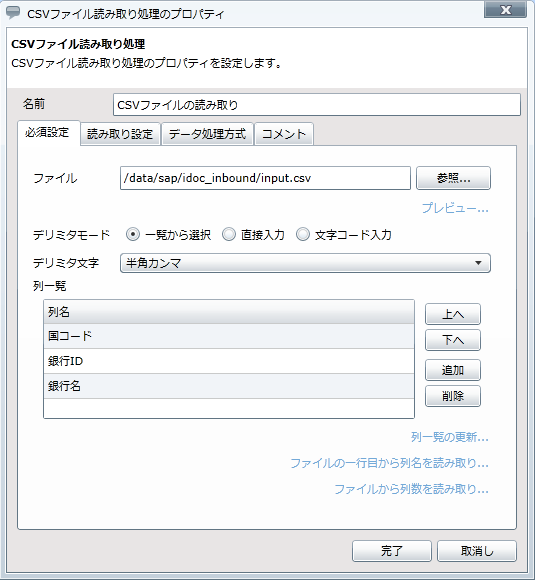Screen dimensions: 535x580
Task: Open the データ処理方式 tab
Action: (208, 134)
